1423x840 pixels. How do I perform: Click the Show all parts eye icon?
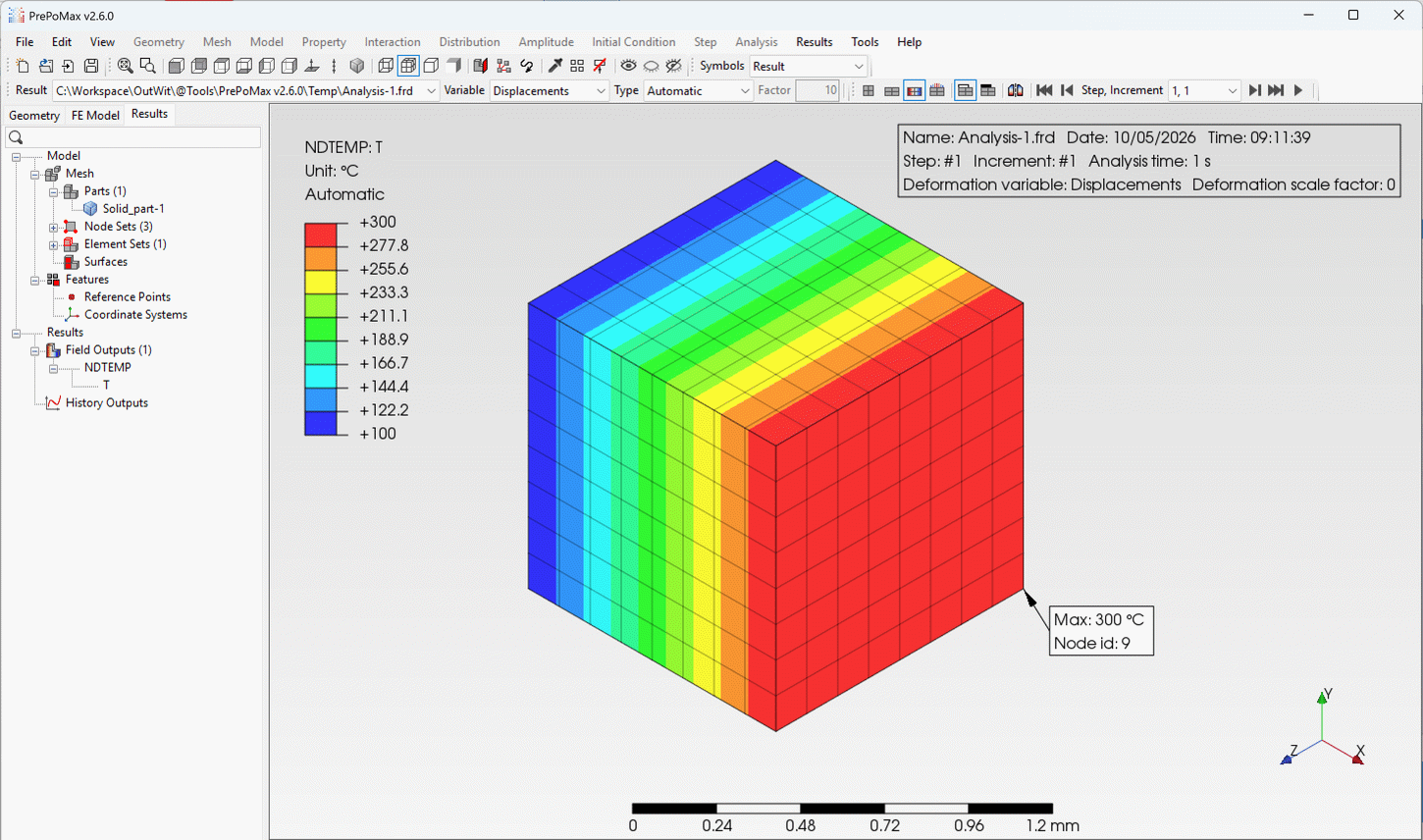628,66
